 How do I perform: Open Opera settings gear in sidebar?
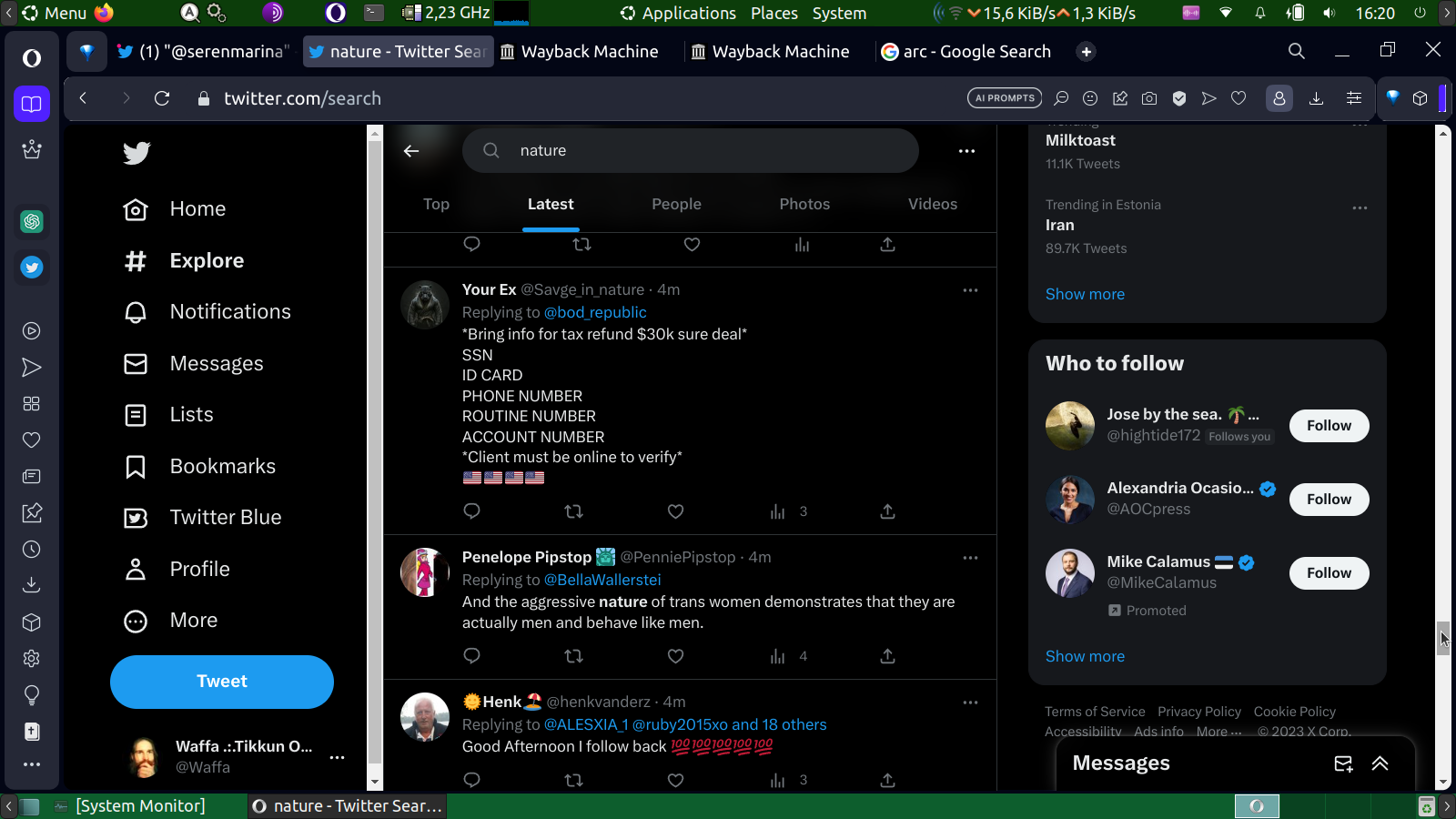pos(32,659)
